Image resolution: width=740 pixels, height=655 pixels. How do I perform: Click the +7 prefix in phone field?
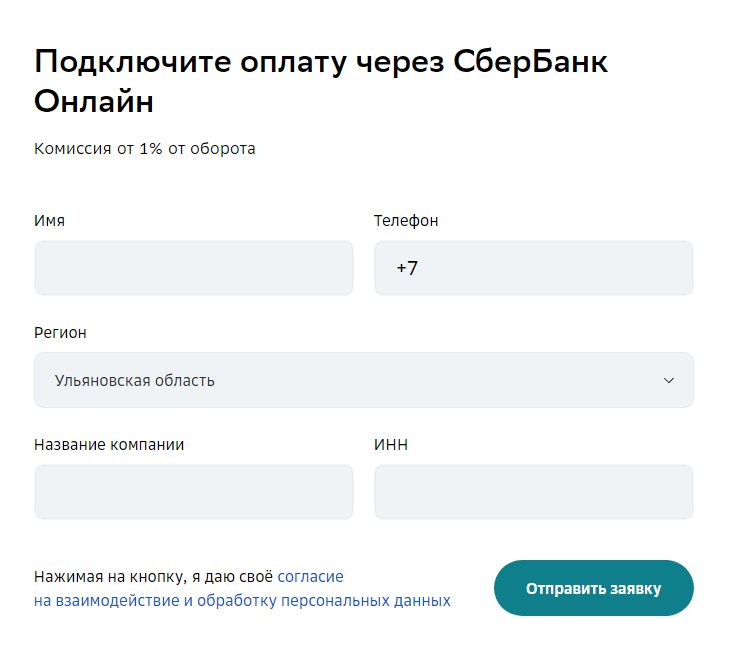[407, 268]
